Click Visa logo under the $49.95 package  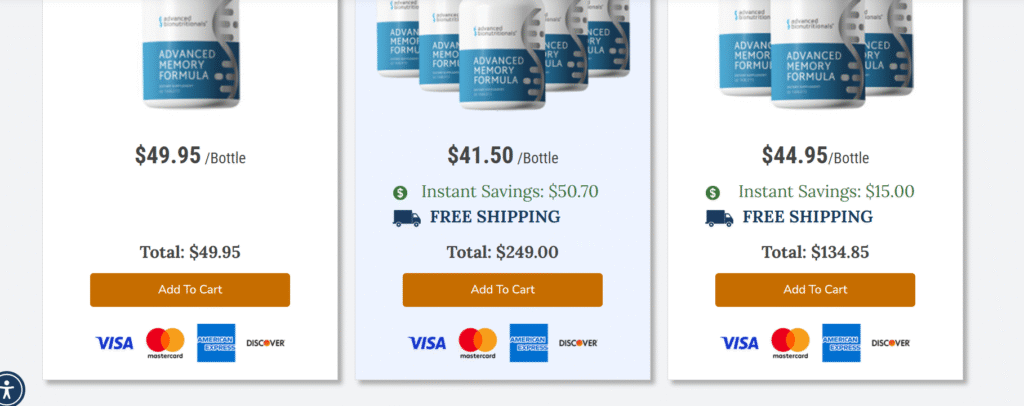point(114,343)
